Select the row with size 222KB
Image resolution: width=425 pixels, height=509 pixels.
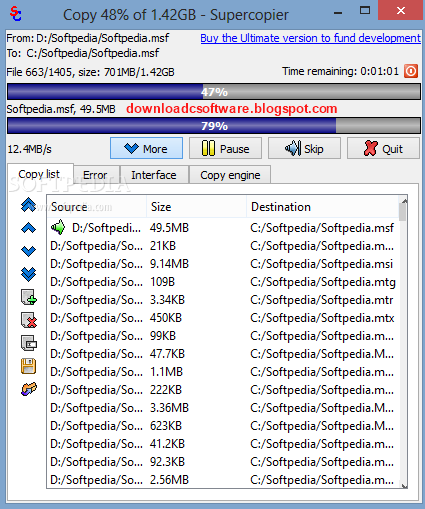click(x=223, y=390)
